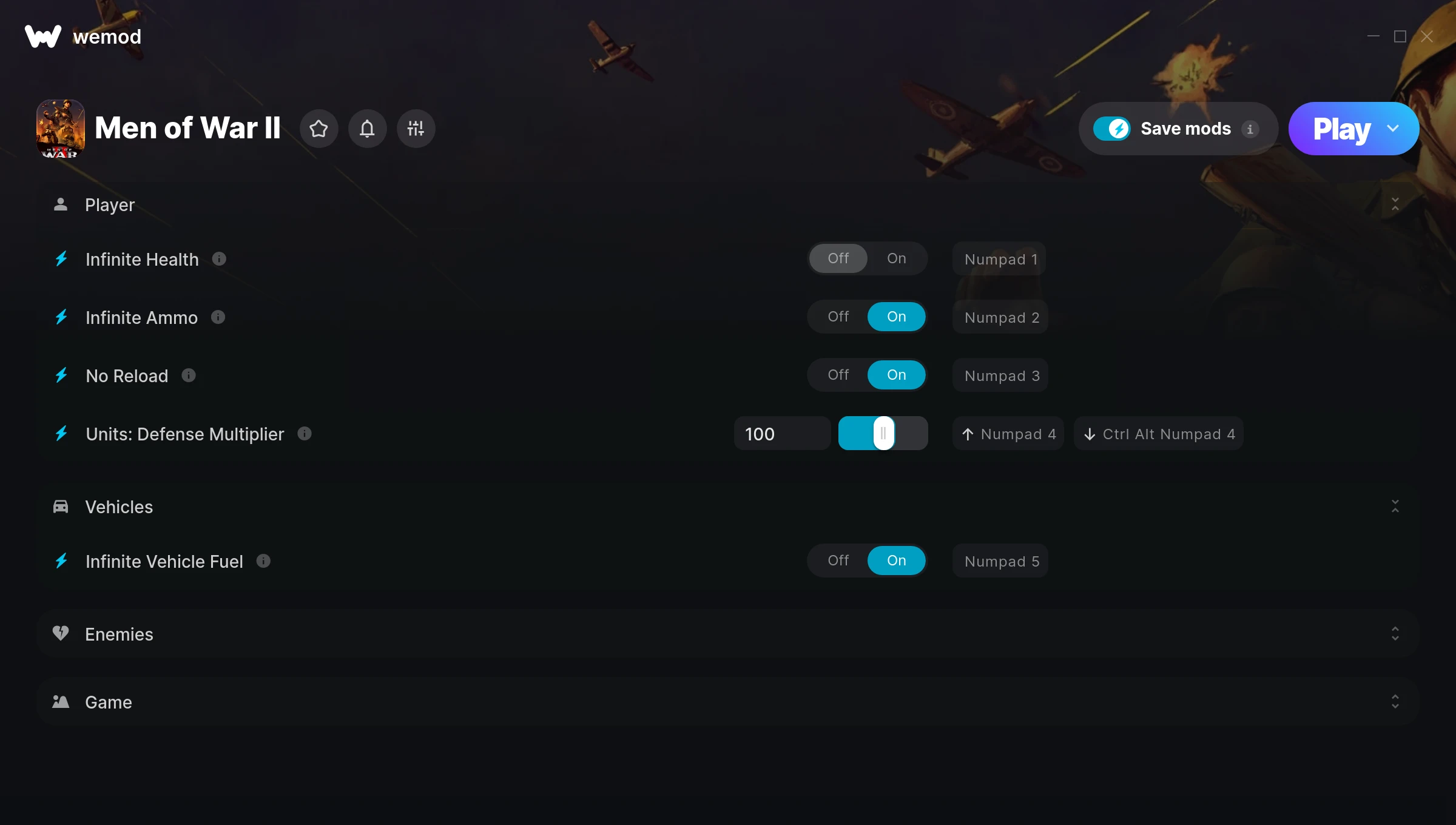
Task: Open the Play button dropdown arrow
Action: (x=1393, y=129)
